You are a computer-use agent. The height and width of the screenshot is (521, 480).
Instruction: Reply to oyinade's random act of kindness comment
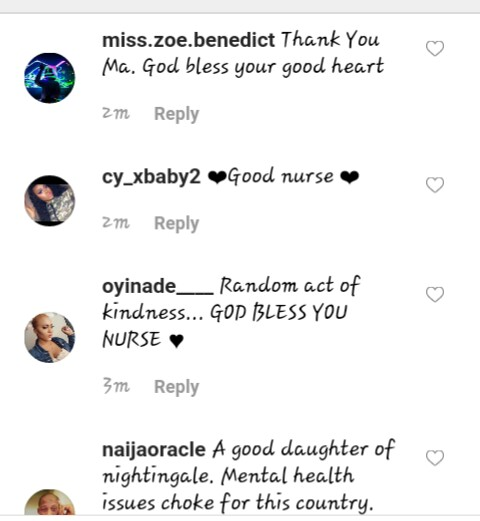point(176,387)
